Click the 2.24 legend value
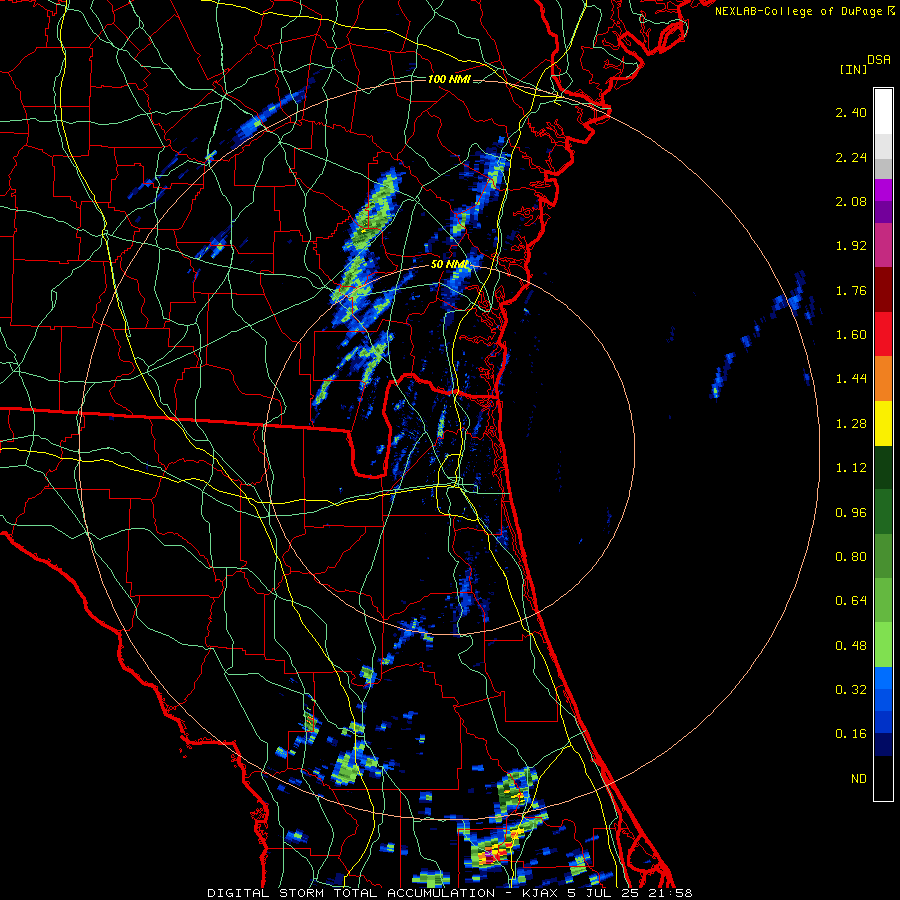 (851, 157)
